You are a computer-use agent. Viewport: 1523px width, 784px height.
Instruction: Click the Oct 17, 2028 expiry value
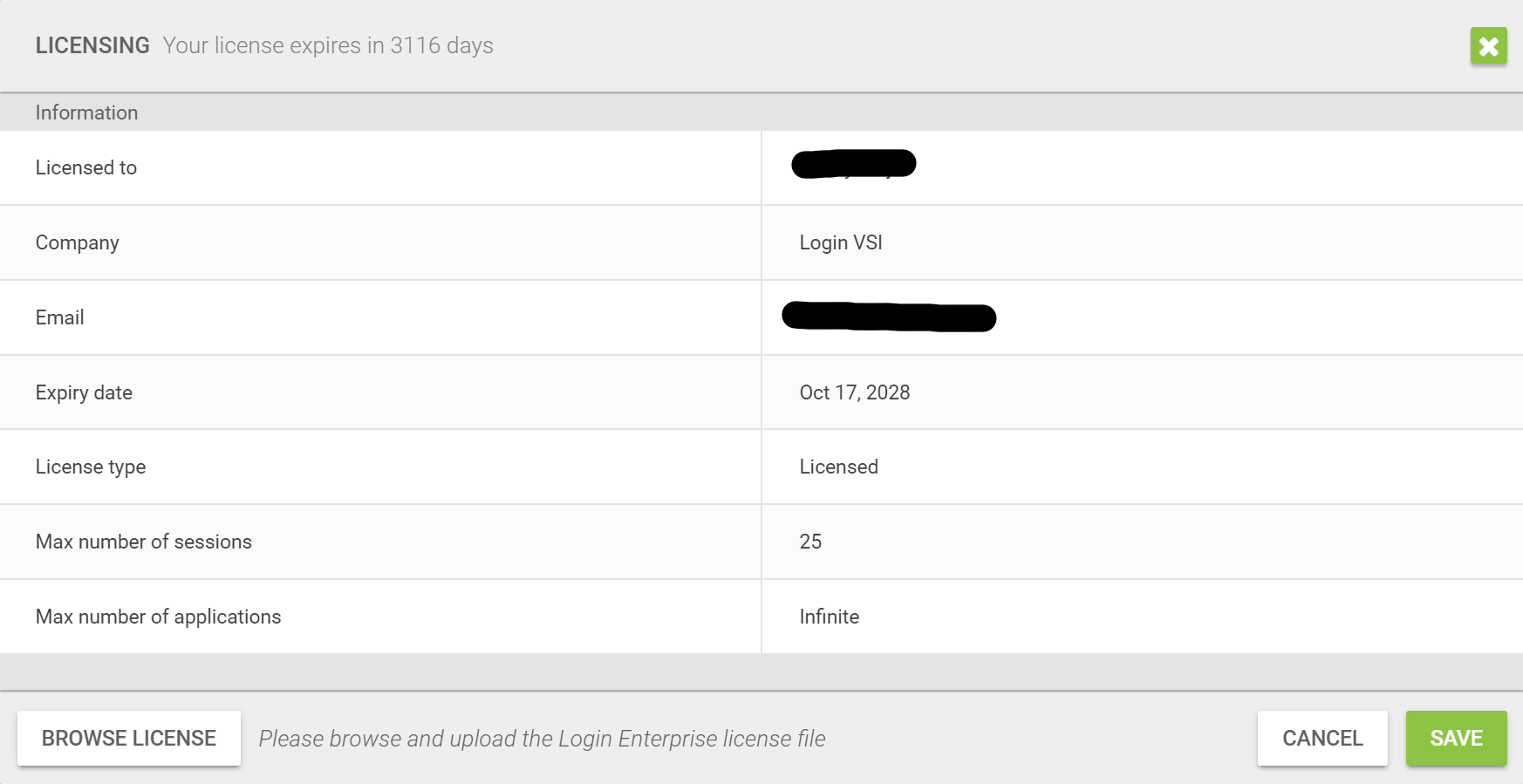pos(854,392)
